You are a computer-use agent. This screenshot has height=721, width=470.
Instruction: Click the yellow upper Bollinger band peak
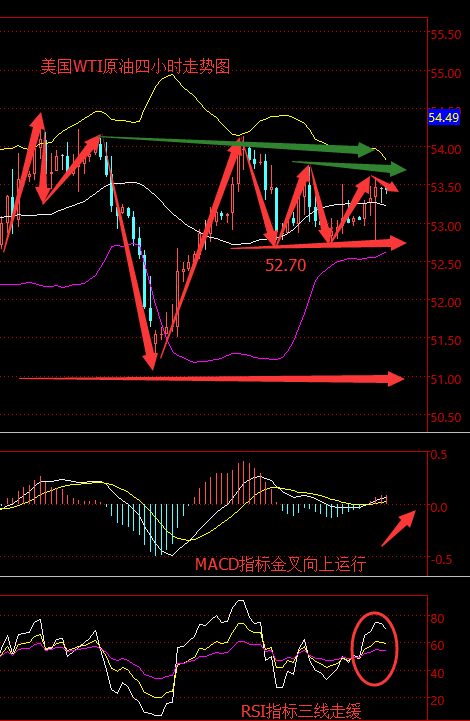[171, 74]
